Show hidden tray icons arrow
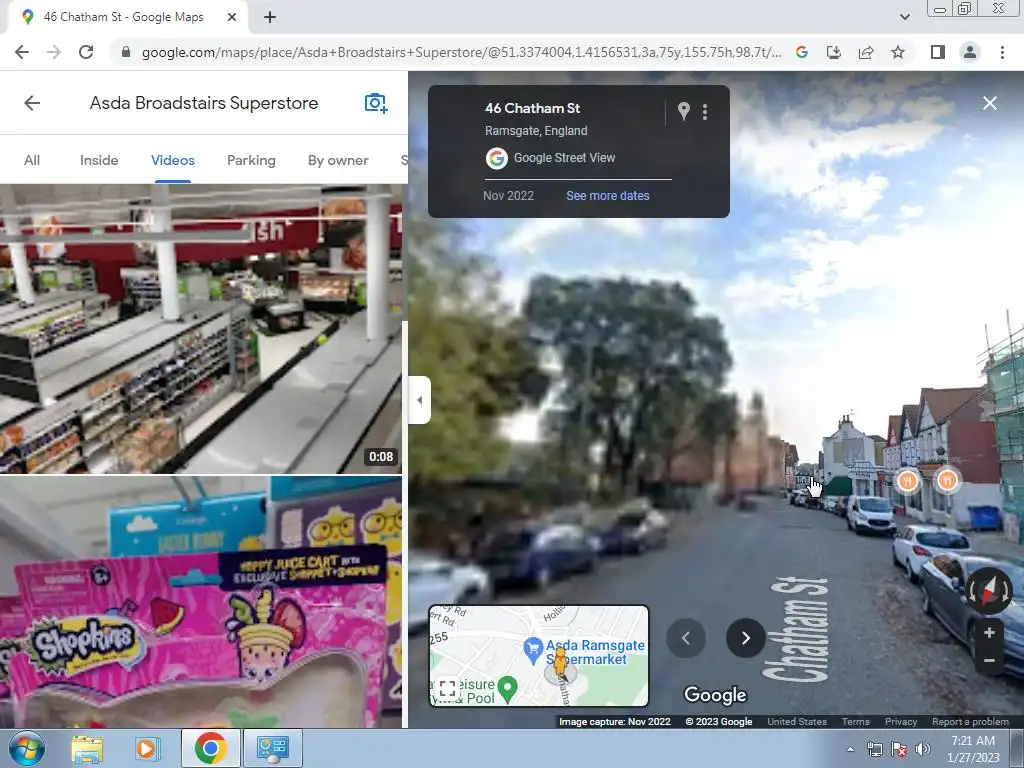Viewport: 1024px width, 768px height. click(850, 749)
